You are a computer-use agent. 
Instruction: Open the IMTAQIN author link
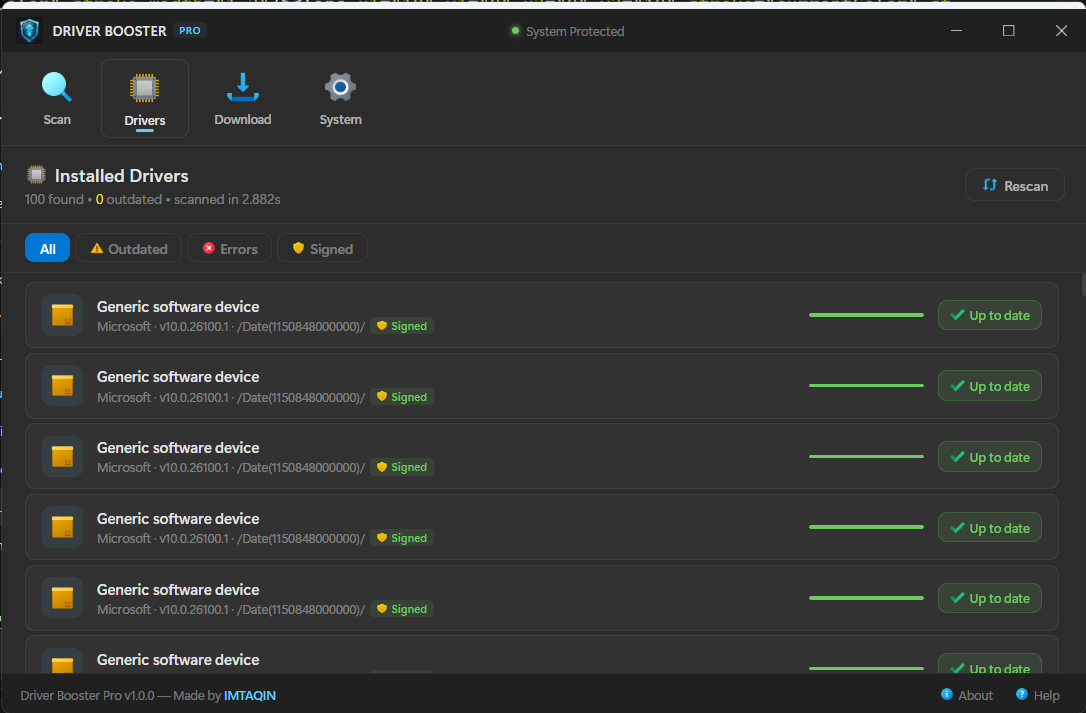click(x=250, y=695)
